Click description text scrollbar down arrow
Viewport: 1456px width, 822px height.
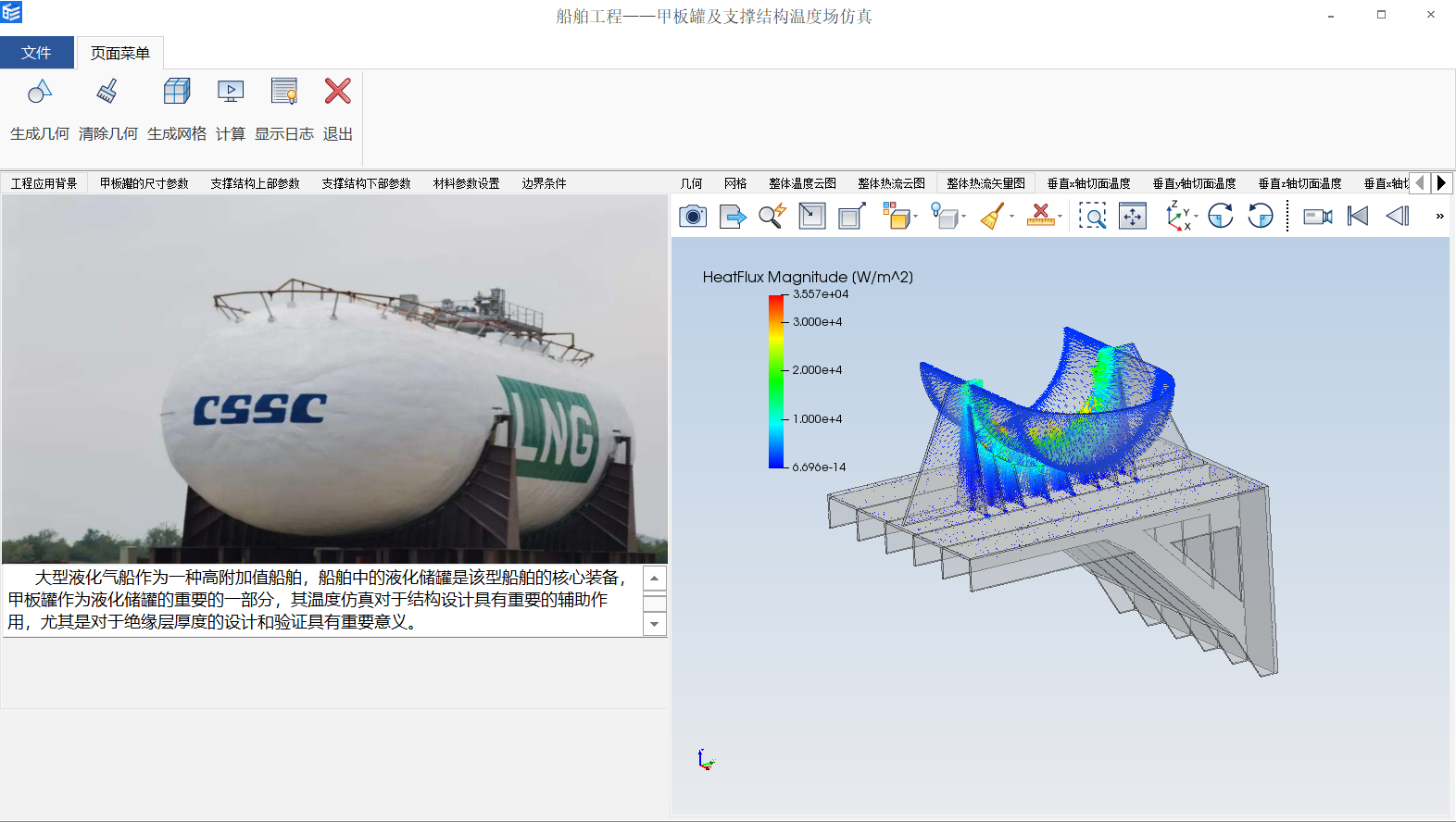pos(655,624)
